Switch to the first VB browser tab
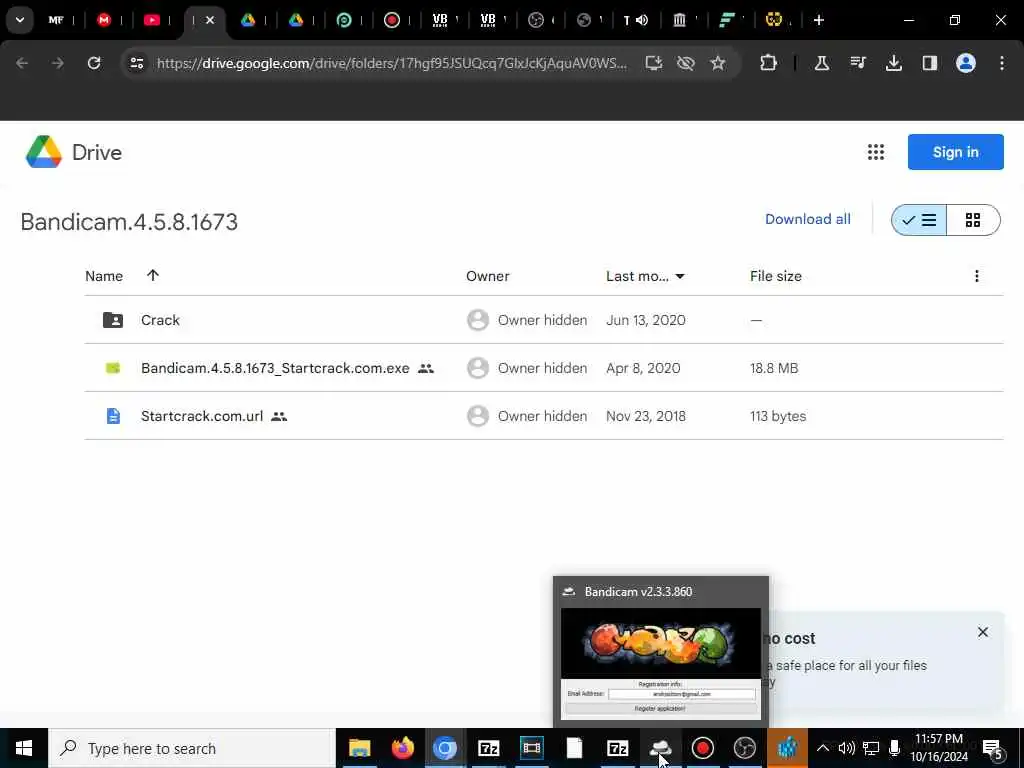The width and height of the screenshot is (1024, 768). tap(440, 20)
